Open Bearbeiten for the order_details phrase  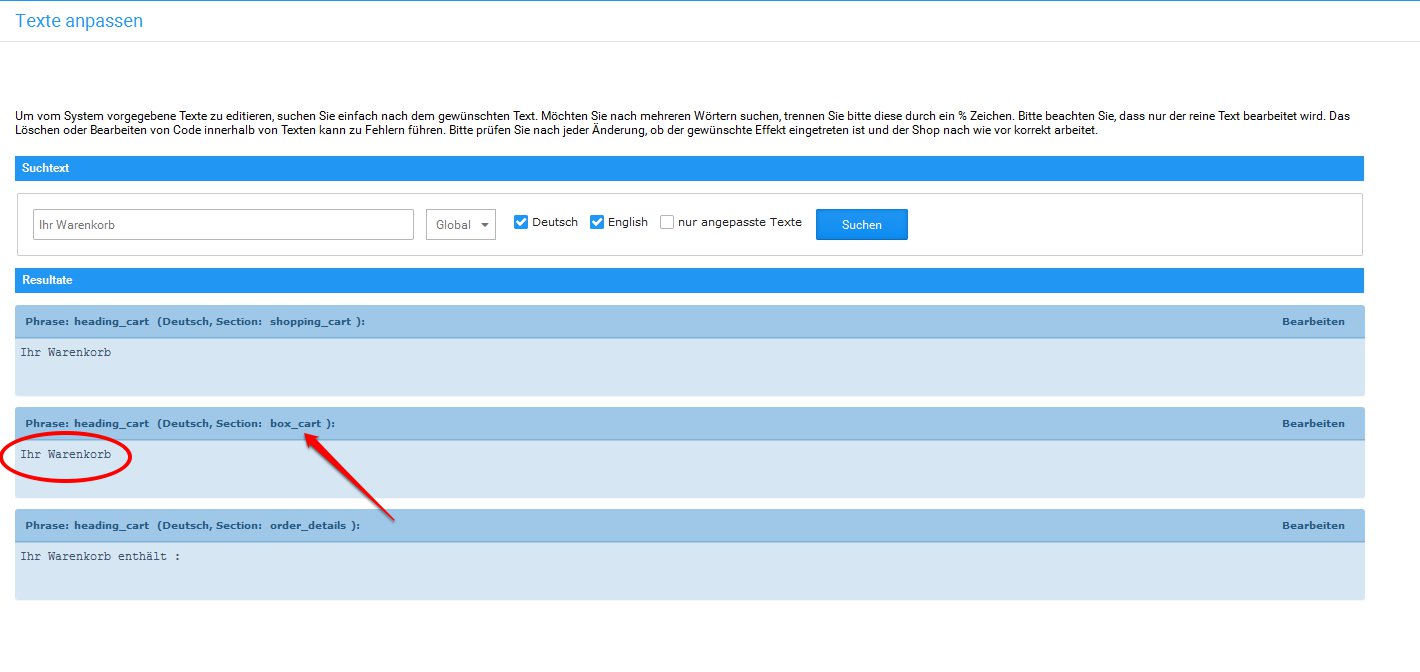pos(1313,526)
